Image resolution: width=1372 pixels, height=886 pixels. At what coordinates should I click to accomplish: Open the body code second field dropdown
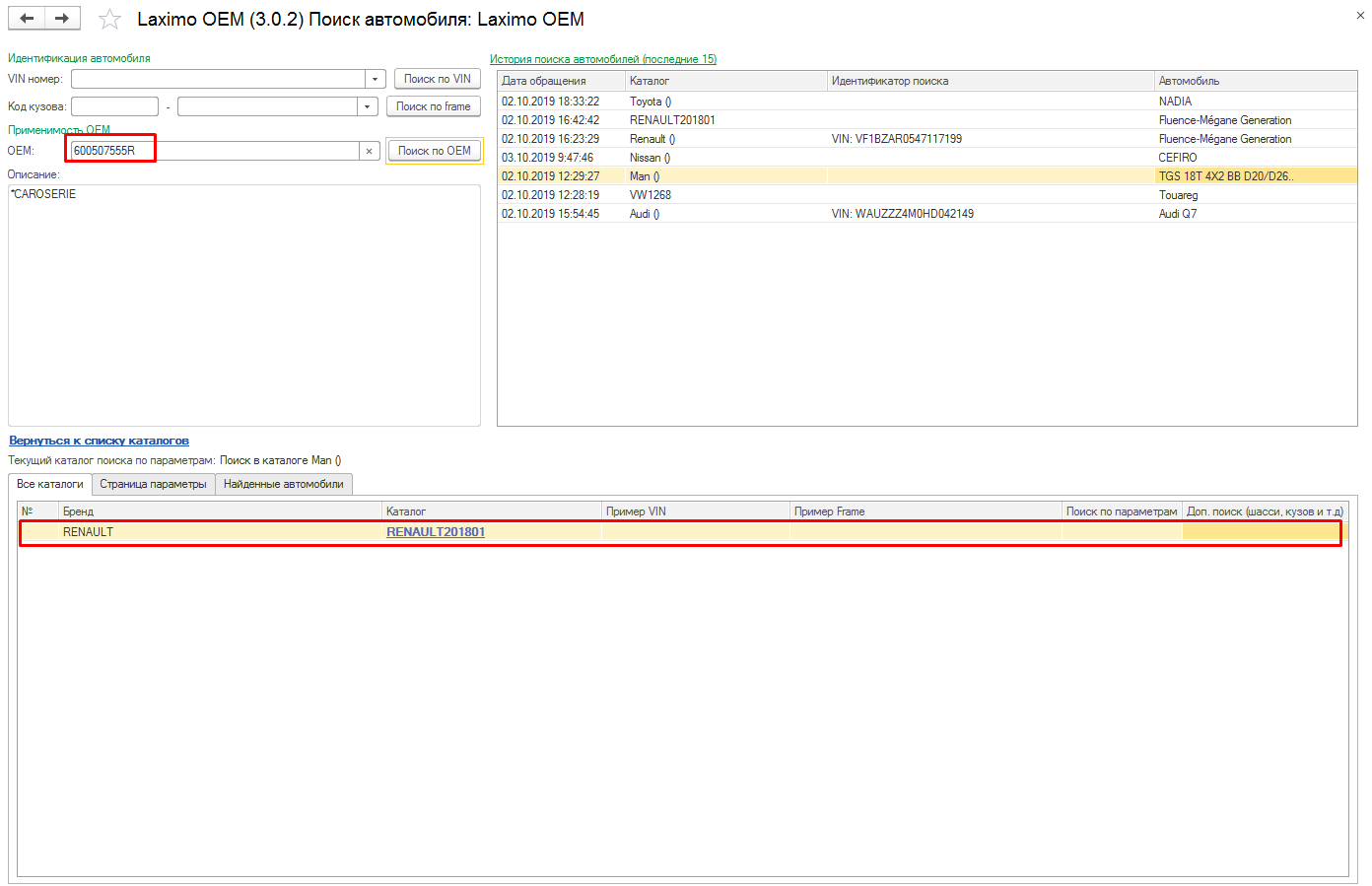[x=368, y=106]
